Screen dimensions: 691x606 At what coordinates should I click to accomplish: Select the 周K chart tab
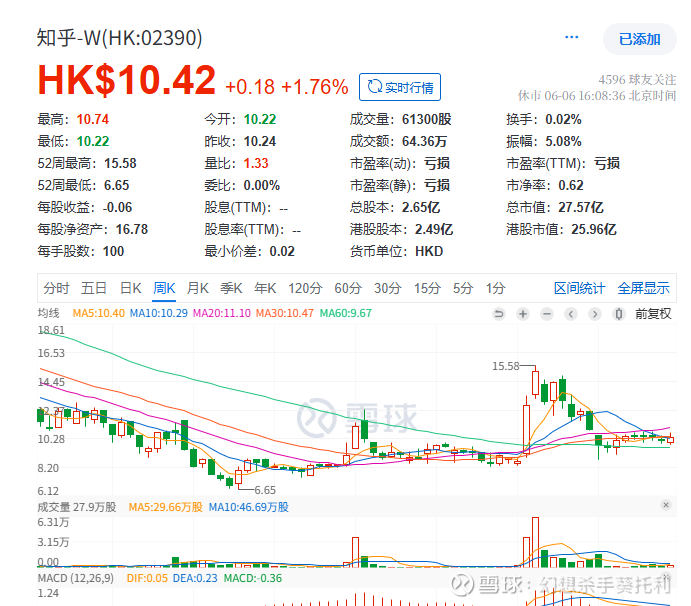[164, 288]
